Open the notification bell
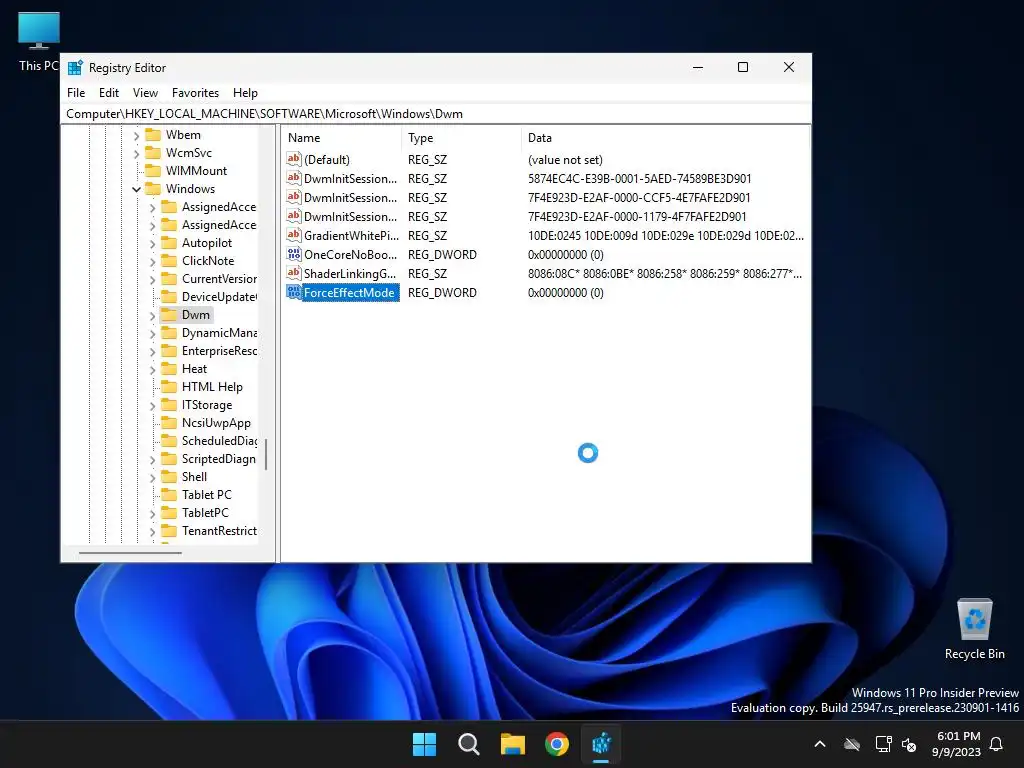The width and height of the screenshot is (1024, 768). [996, 744]
